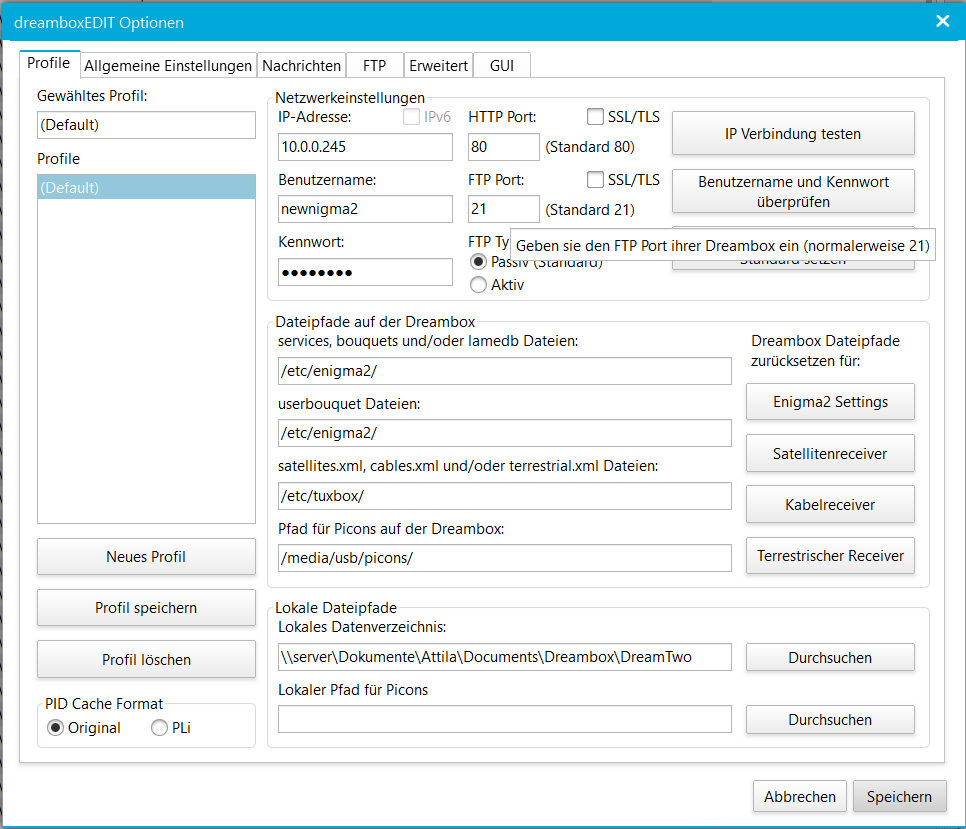Open the FTP tab
Image resolution: width=966 pixels, height=829 pixels.
pos(374,66)
